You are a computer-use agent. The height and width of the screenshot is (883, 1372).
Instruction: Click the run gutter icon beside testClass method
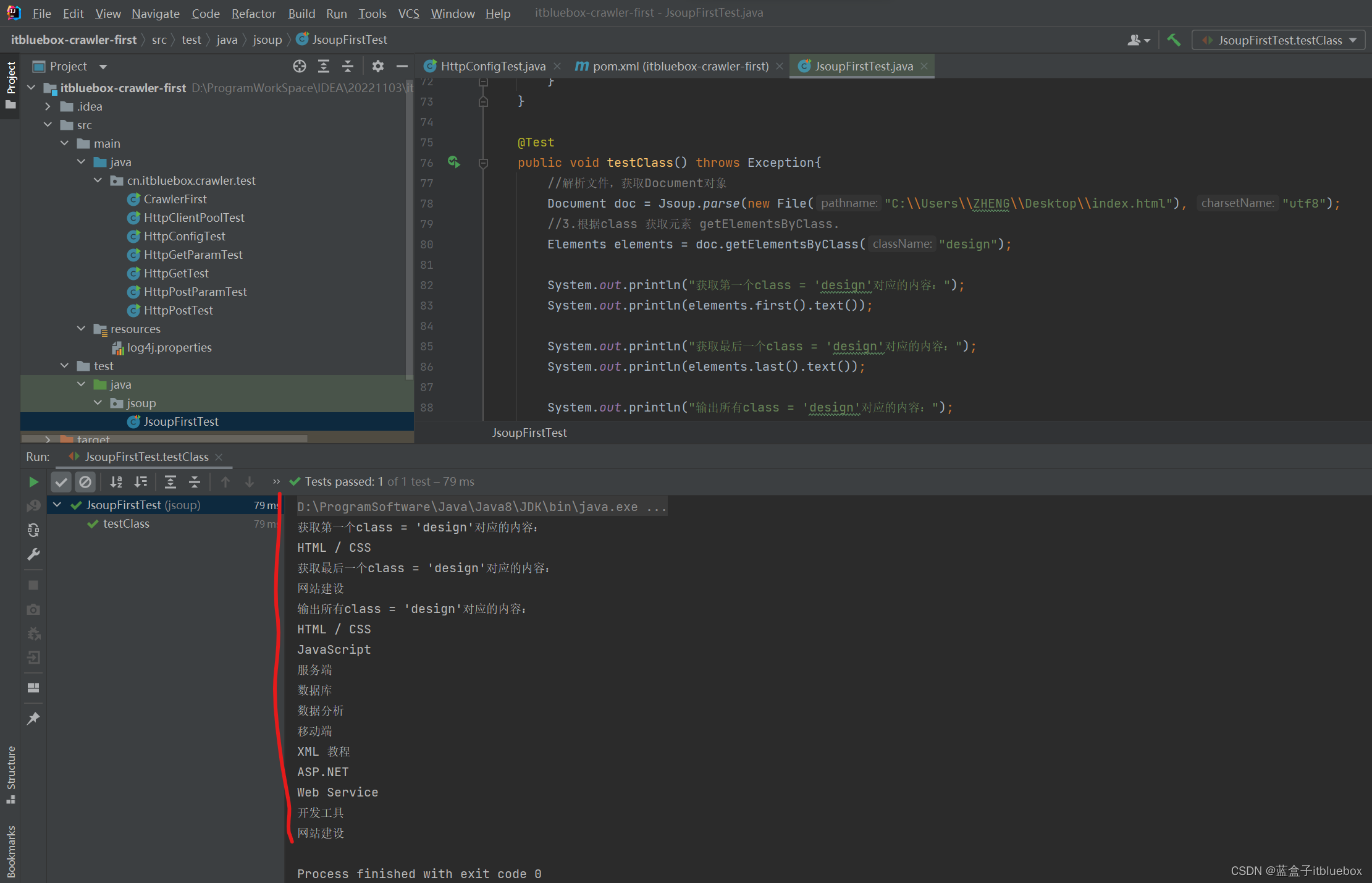point(454,162)
